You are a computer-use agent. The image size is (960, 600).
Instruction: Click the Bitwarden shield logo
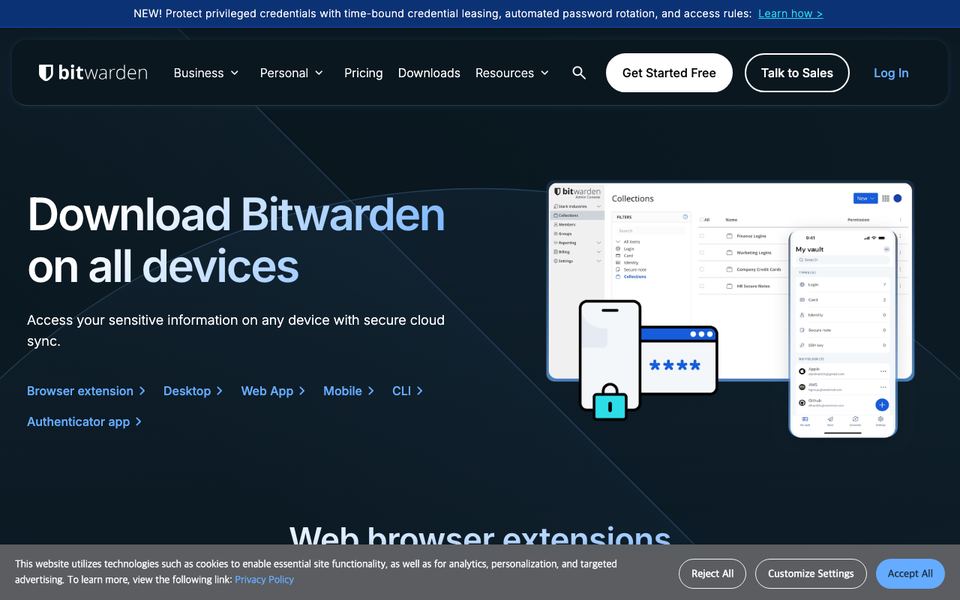click(x=93, y=73)
